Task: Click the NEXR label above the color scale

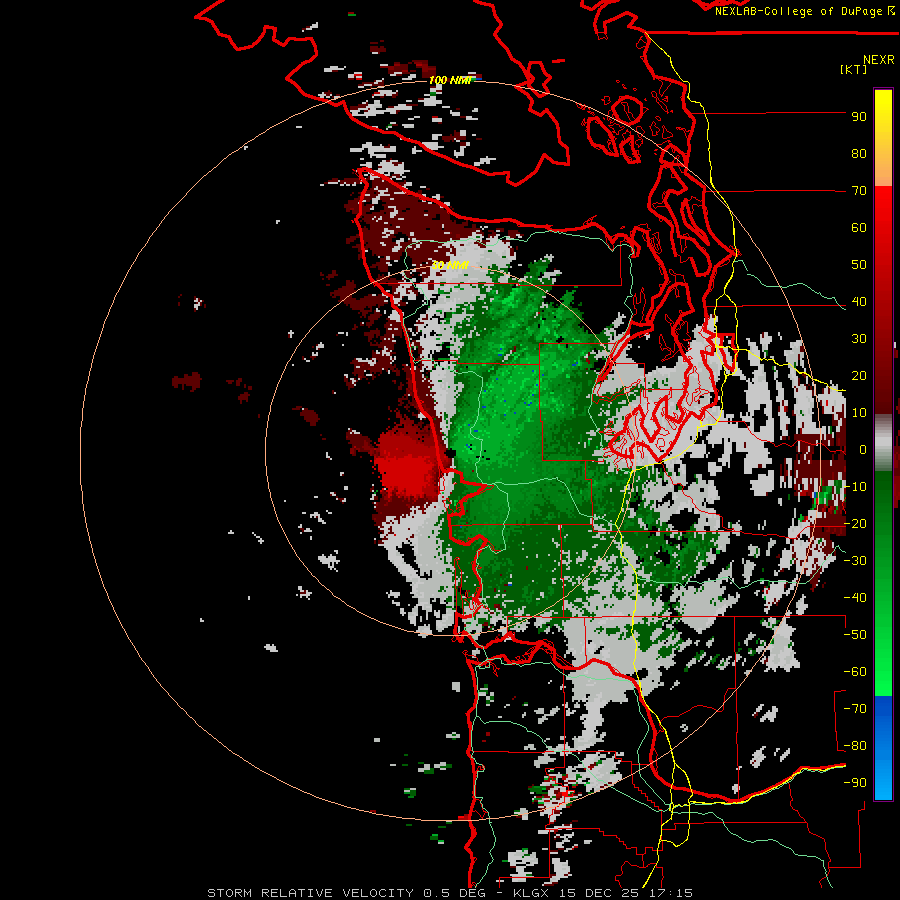Action: 878,60
